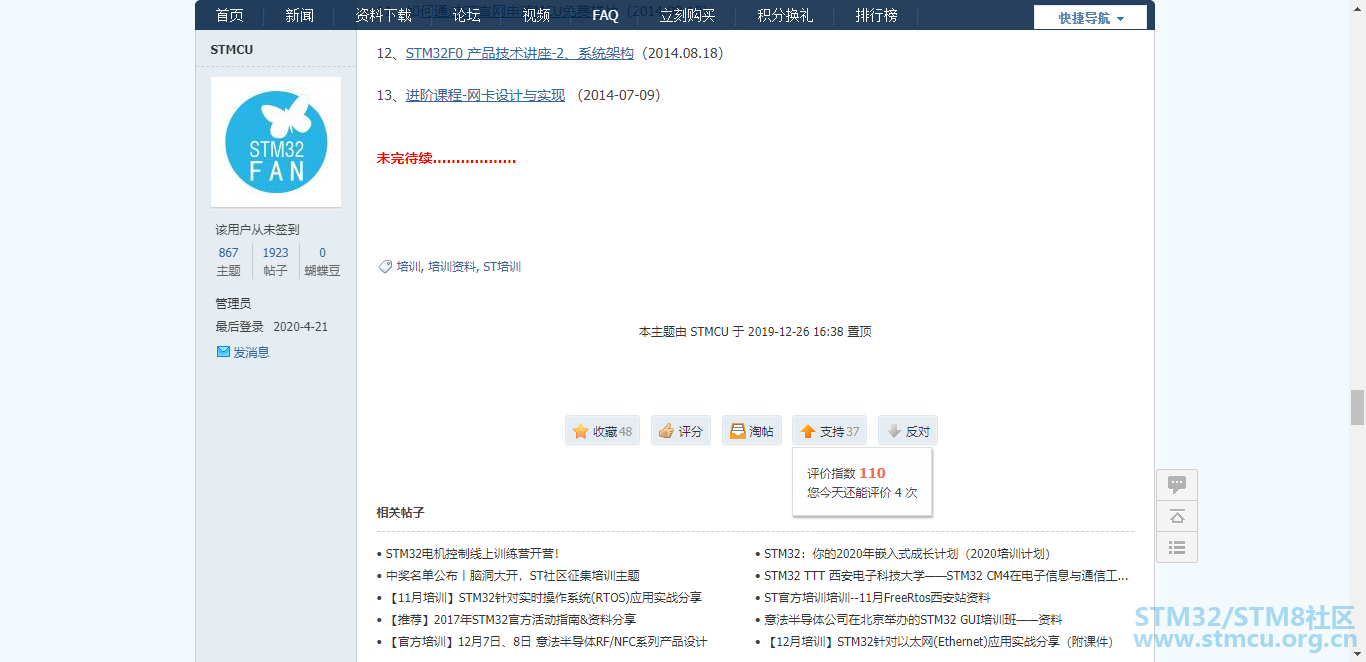
Task: Click 867 主题 count
Action: coord(229,261)
